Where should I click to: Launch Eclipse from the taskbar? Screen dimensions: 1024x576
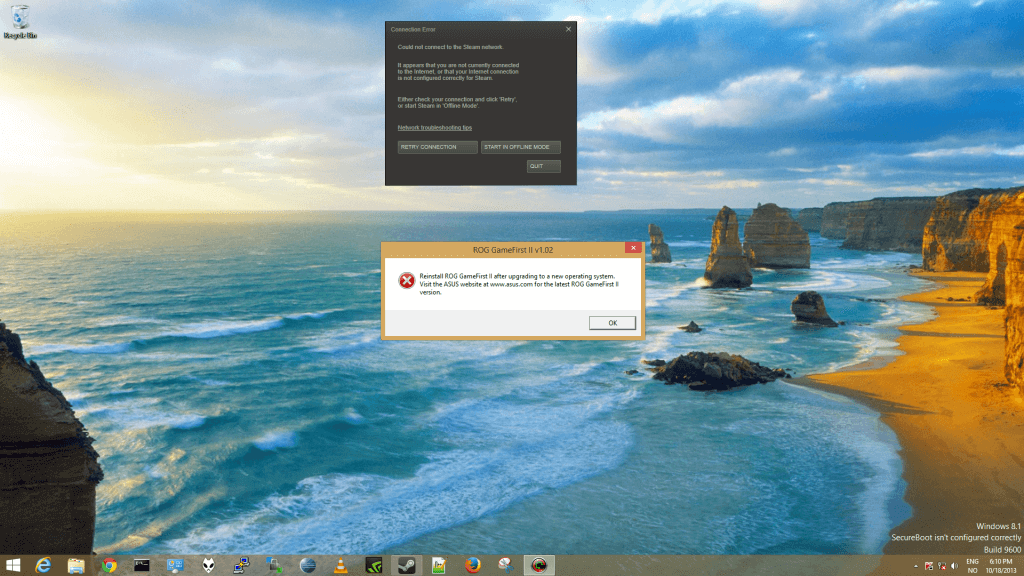(308, 566)
